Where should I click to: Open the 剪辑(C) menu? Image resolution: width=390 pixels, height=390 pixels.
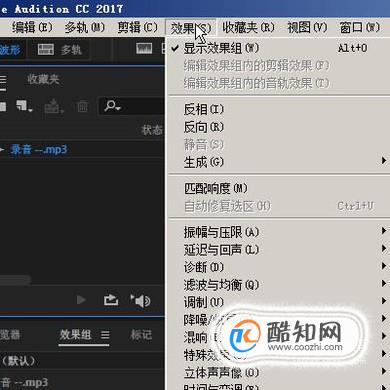click(x=137, y=27)
